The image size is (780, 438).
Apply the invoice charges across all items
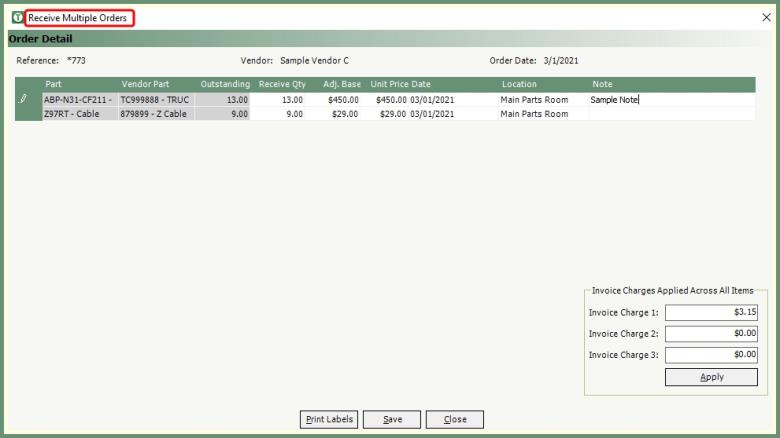[x=711, y=377]
